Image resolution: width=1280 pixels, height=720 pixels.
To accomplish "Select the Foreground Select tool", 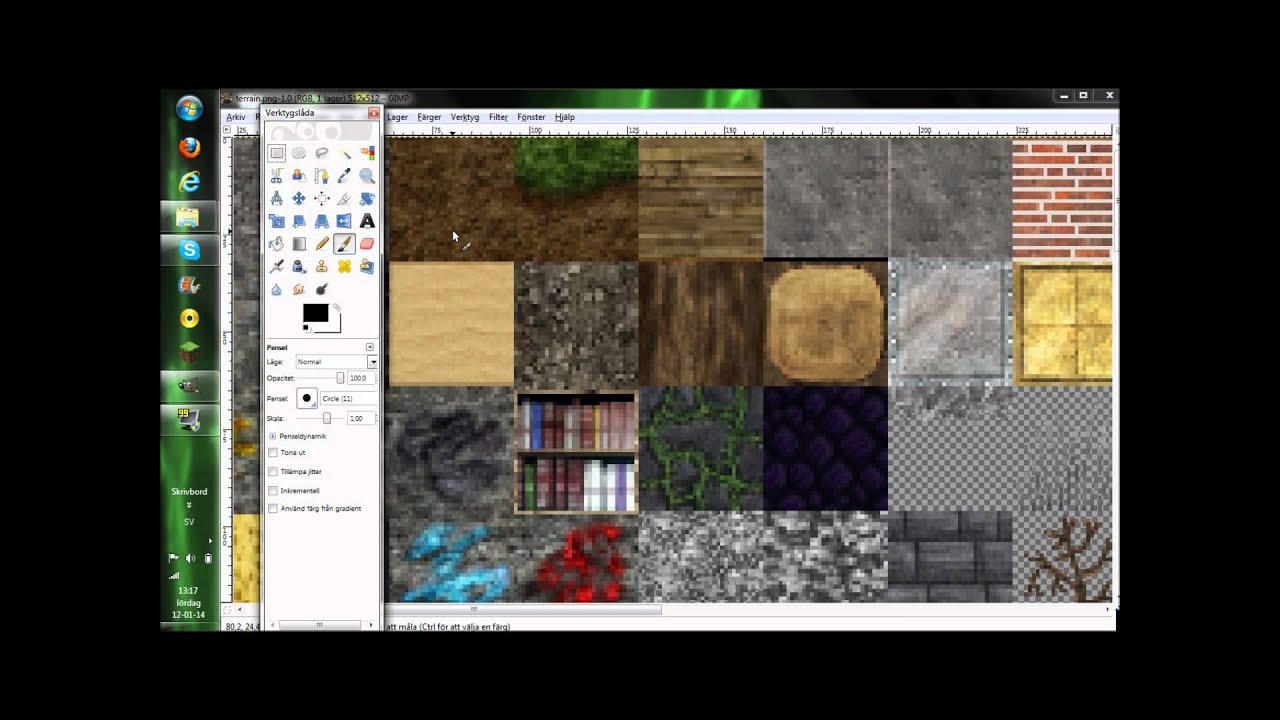I will [x=299, y=175].
